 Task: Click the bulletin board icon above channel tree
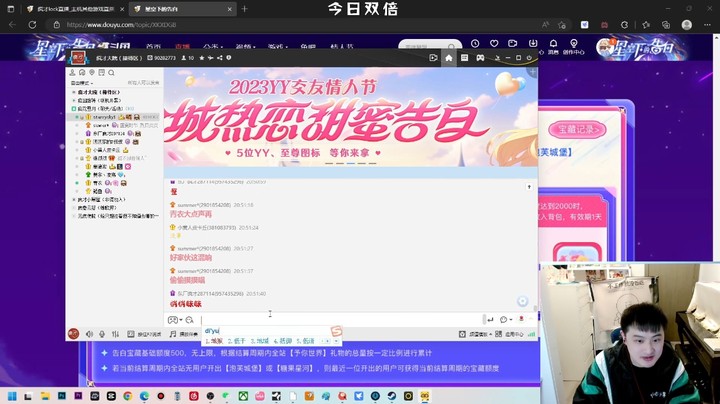[101, 73]
